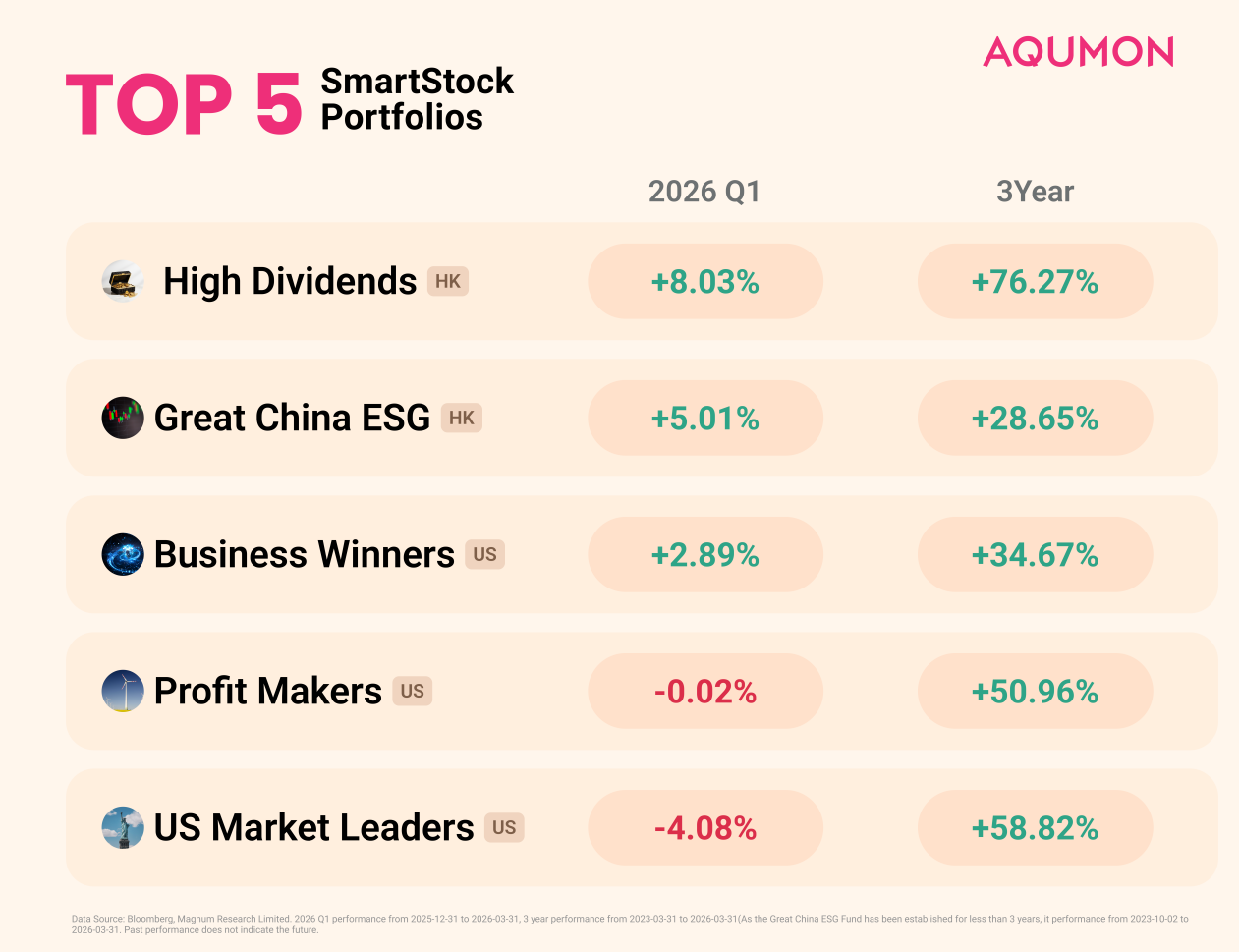
Task: Select the 2026 Q1 column header
Action: [x=704, y=192]
